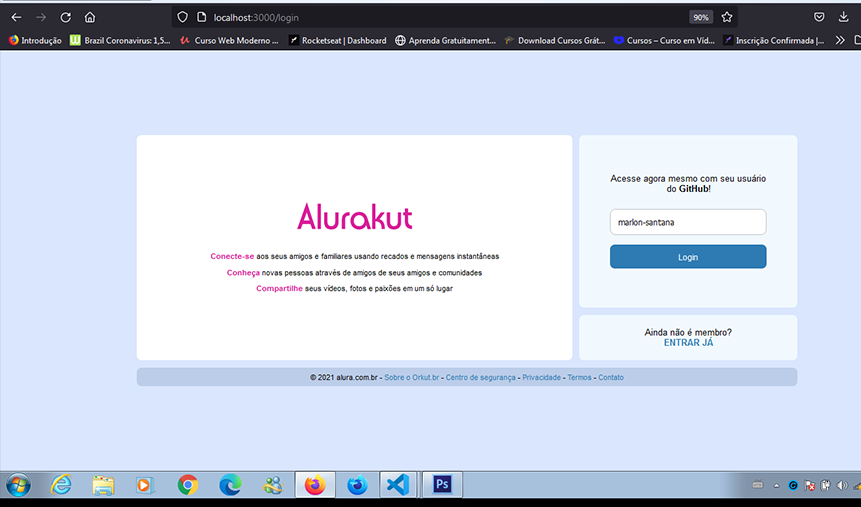Open the Privacidade footer link
Viewport: 861px width, 507px height.
pos(541,377)
